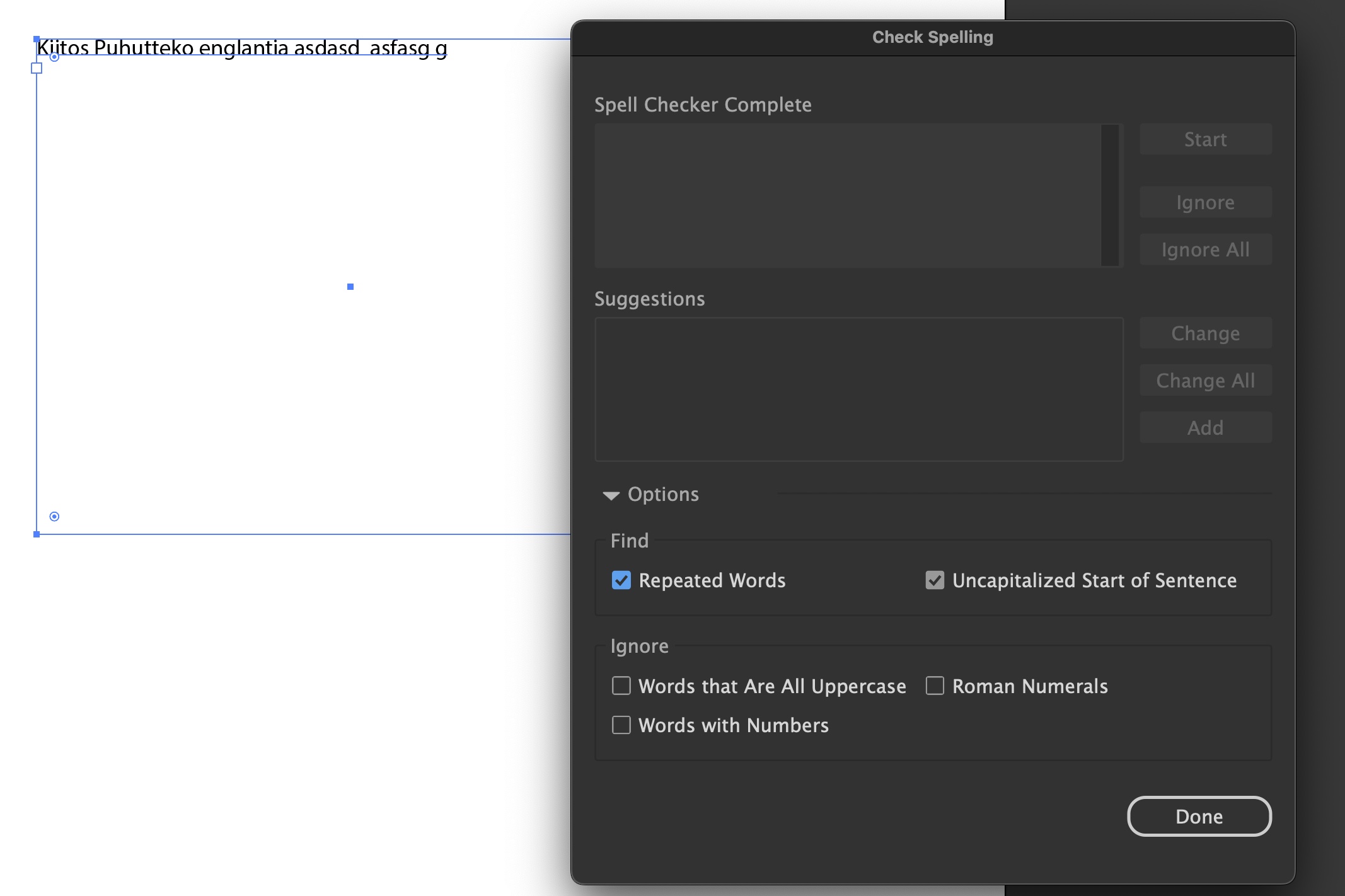Disable the Repeated Words checkbox
The width and height of the screenshot is (1345, 896).
coord(621,580)
